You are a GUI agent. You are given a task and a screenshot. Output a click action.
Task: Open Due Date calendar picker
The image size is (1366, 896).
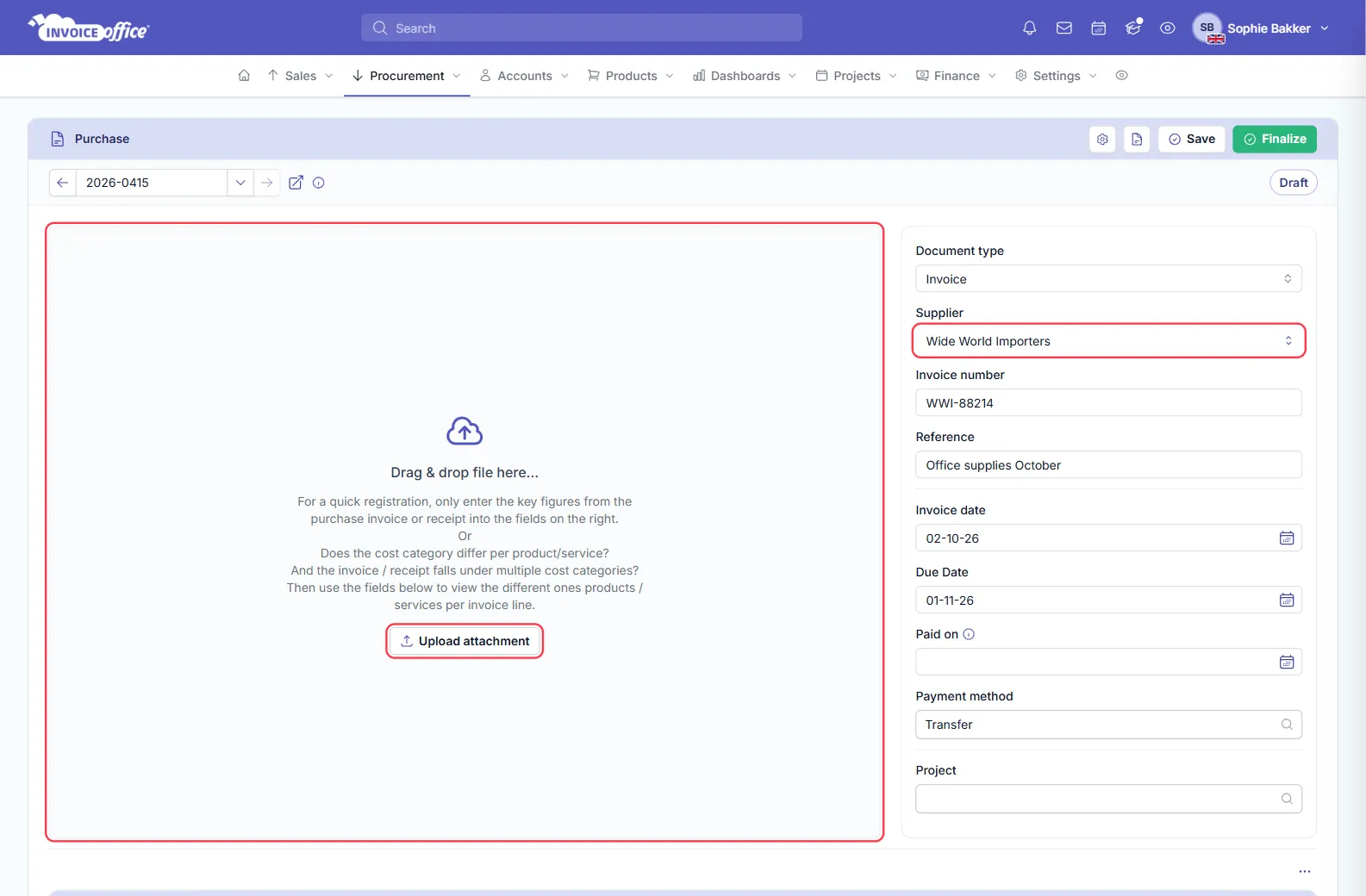coord(1286,600)
